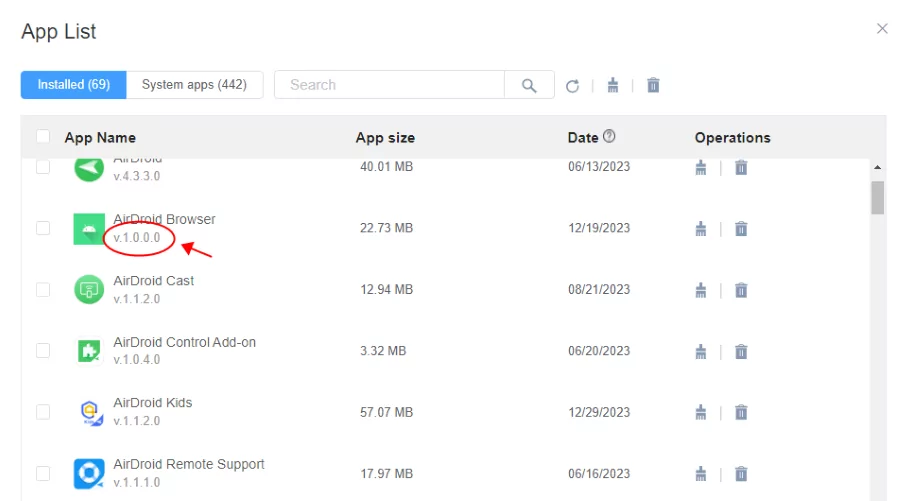Click the vertical scrollbar thumb
Viewport: 900px width, 501px height.
pyautogui.click(x=878, y=197)
